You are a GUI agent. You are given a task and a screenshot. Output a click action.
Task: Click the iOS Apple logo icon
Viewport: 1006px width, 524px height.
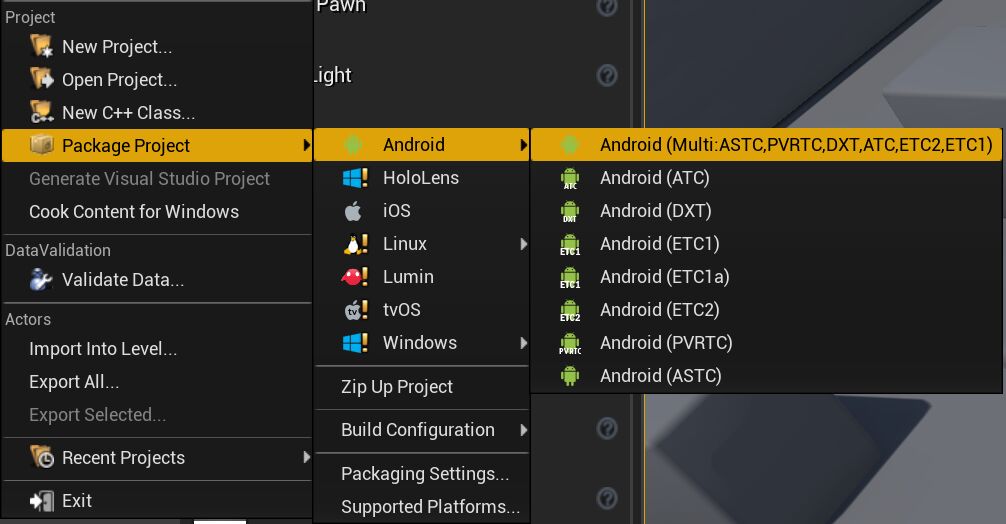(x=353, y=211)
